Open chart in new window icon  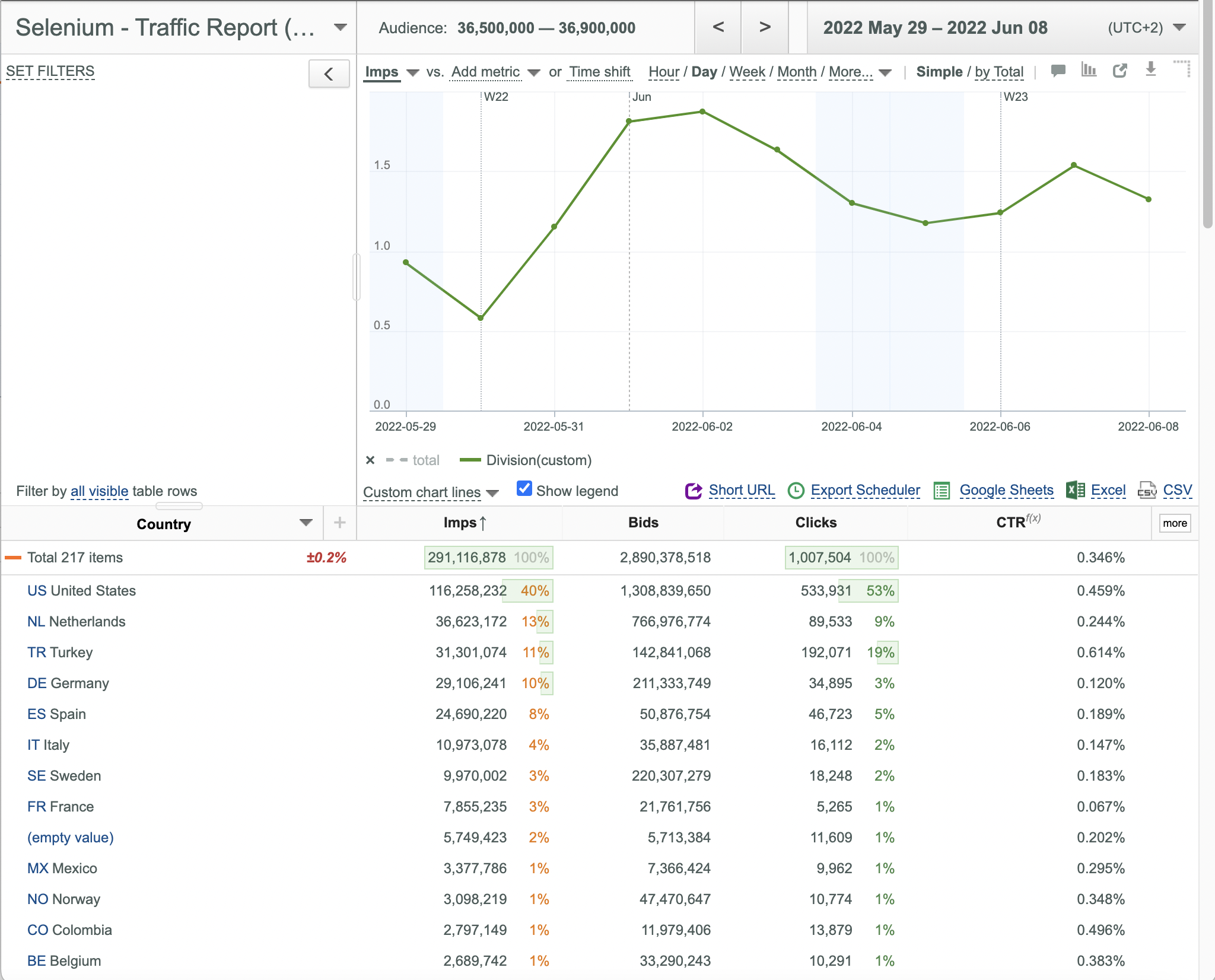point(1120,71)
